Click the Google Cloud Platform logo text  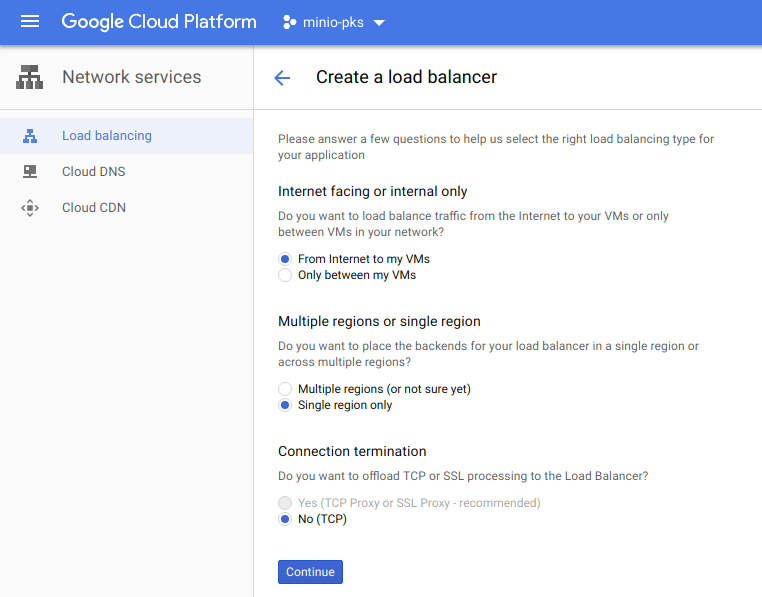click(159, 22)
